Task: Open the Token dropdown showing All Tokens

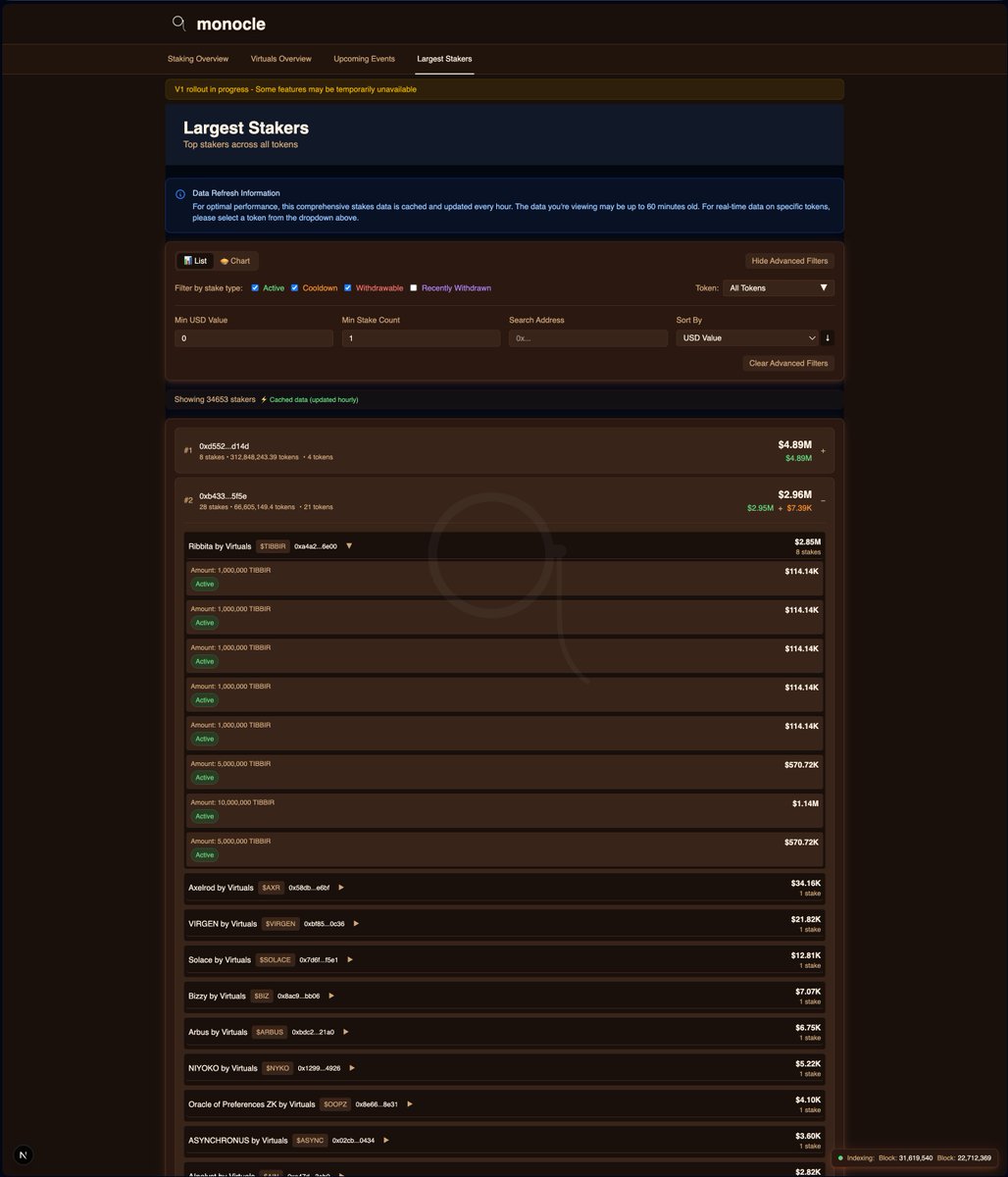Action: [779, 288]
